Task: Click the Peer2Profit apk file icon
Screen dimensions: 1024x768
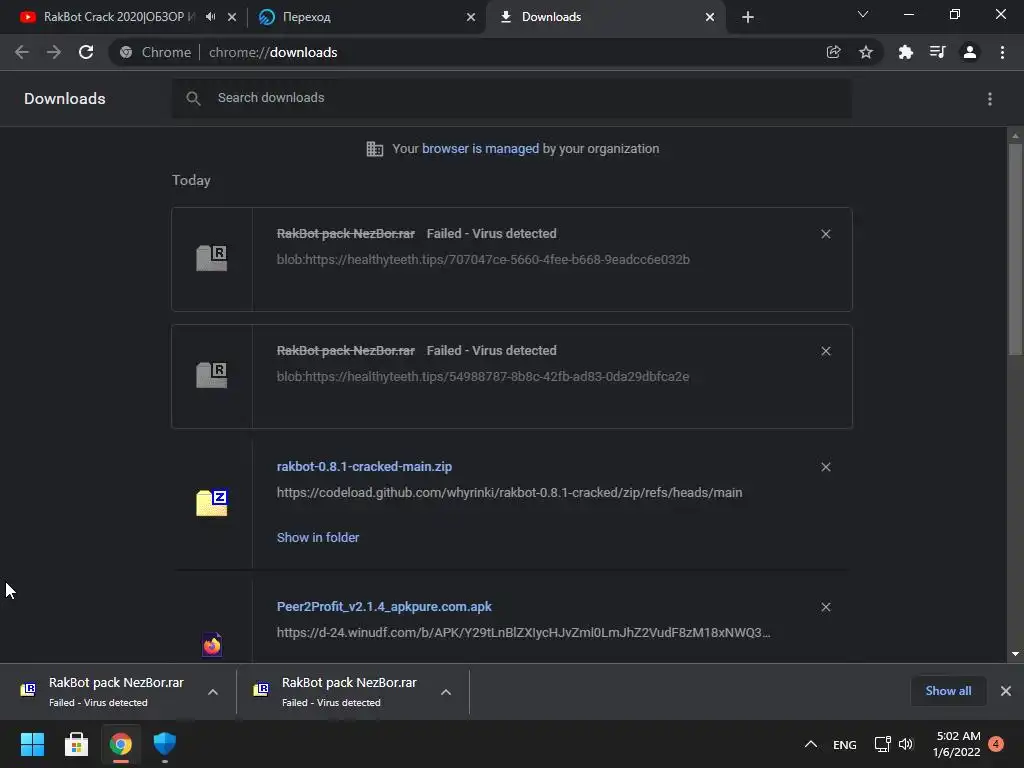Action: pyautogui.click(x=212, y=645)
